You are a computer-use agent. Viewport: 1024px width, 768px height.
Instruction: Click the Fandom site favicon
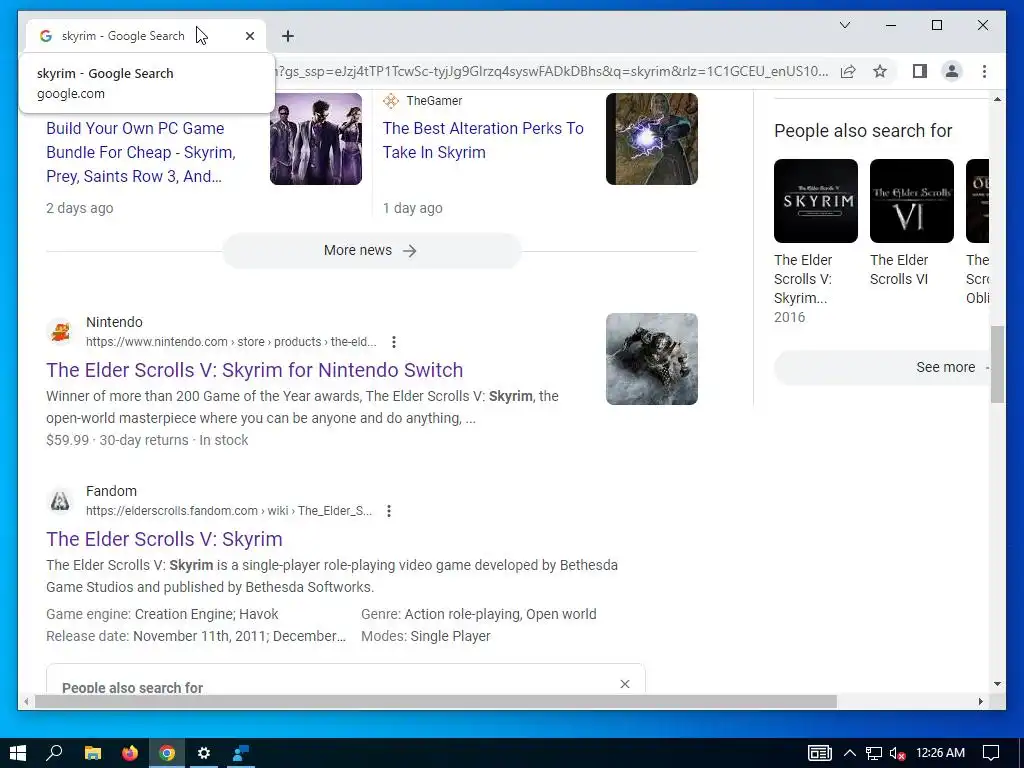point(60,501)
